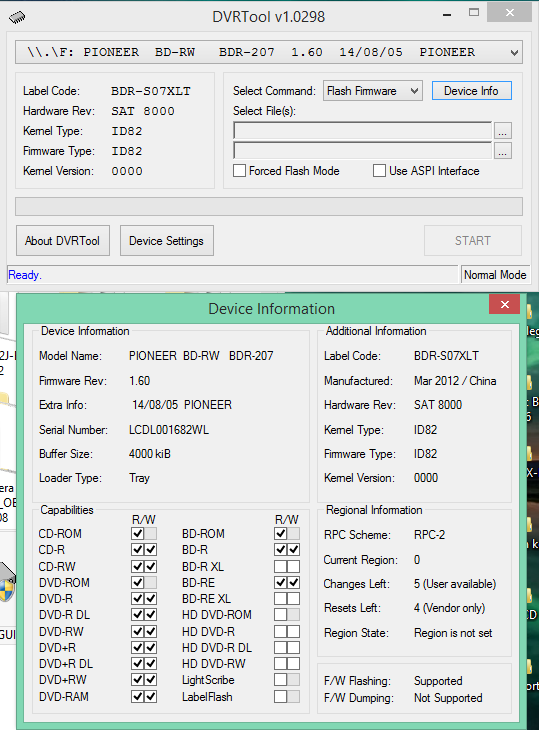Click the first file path input field

click(x=363, y=131)
